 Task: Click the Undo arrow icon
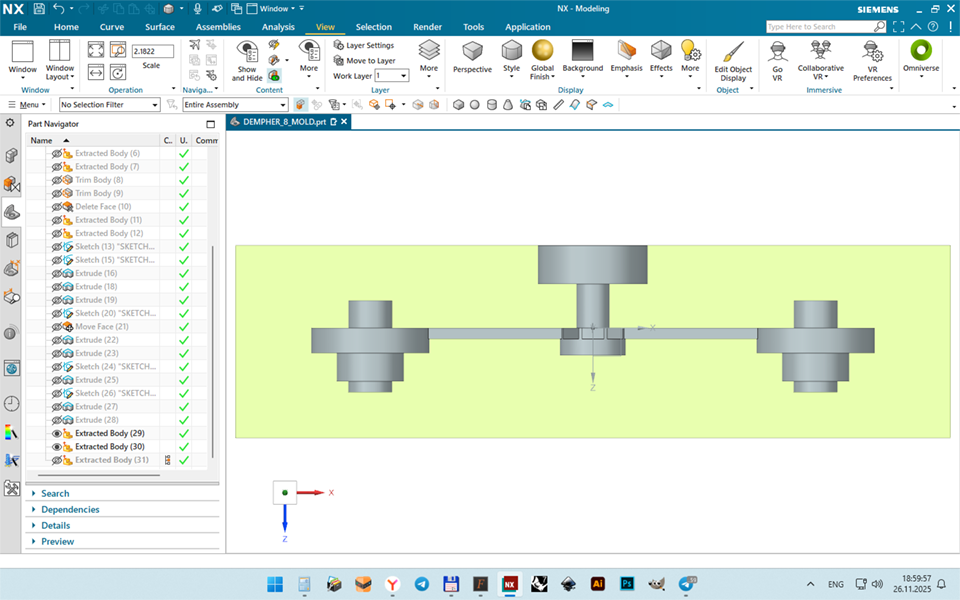pos(59,9)
